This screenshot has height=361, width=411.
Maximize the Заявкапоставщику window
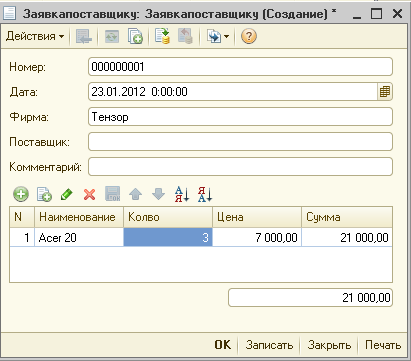[x=377, y=13]
